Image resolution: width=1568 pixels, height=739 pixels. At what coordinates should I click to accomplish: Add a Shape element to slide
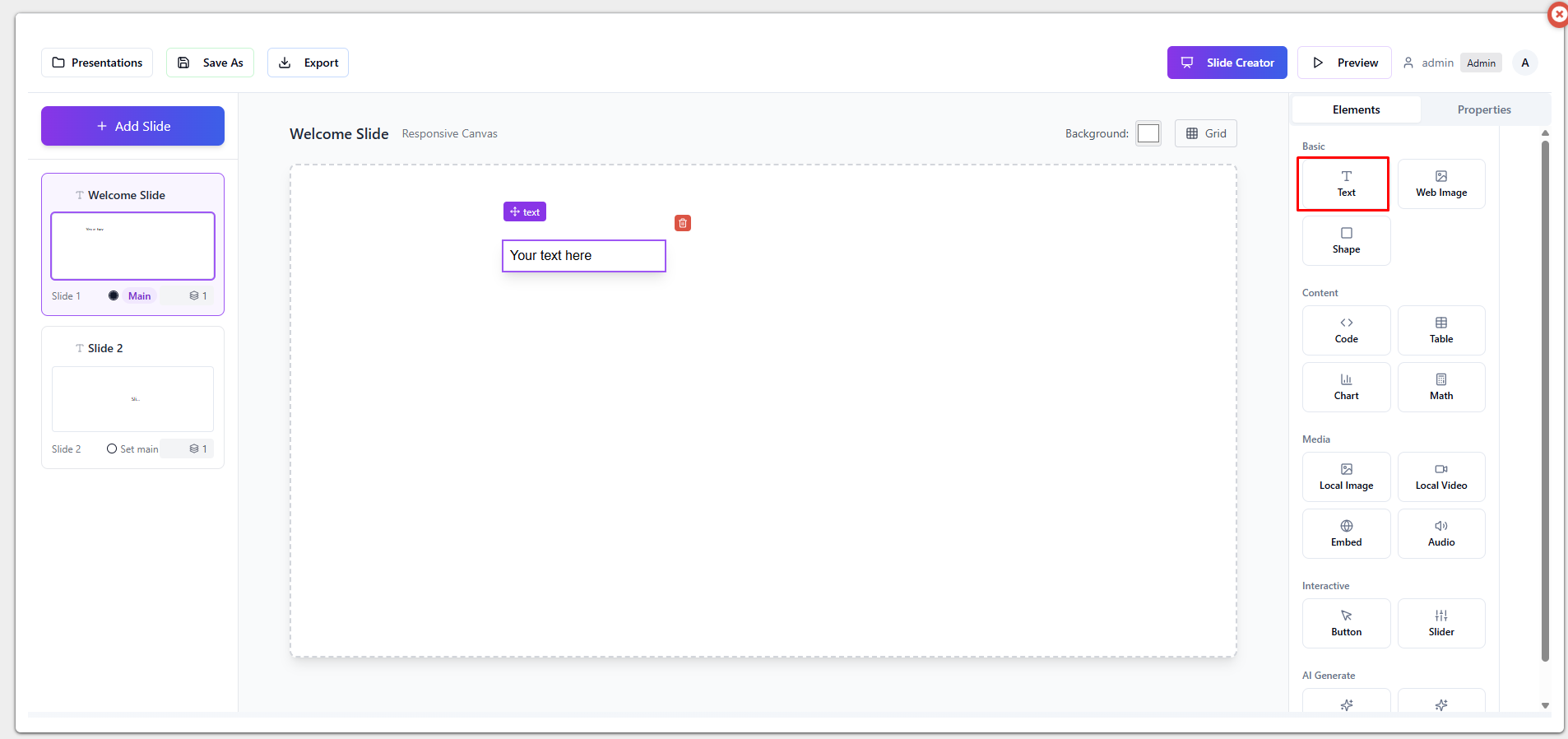coord(1345,240)
